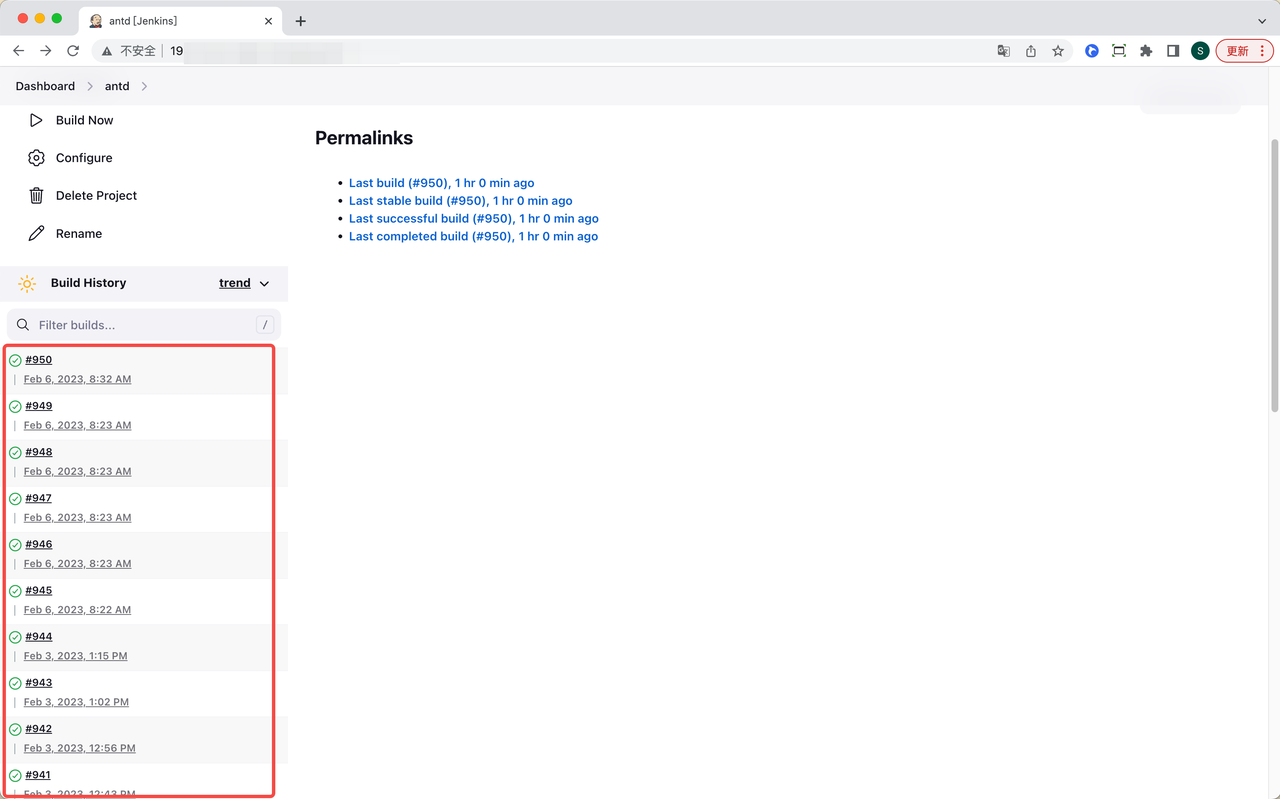Open the browser extensions puzzle icon

1146,51
